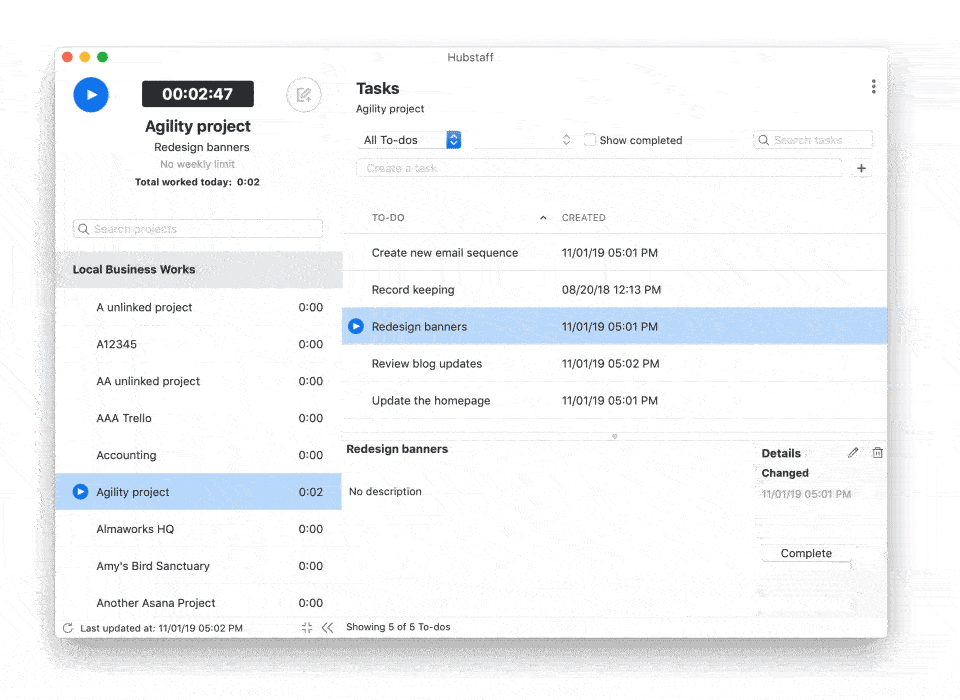Select the A12345 project
The height and width of the screenshot is (700, 960).
198,344
